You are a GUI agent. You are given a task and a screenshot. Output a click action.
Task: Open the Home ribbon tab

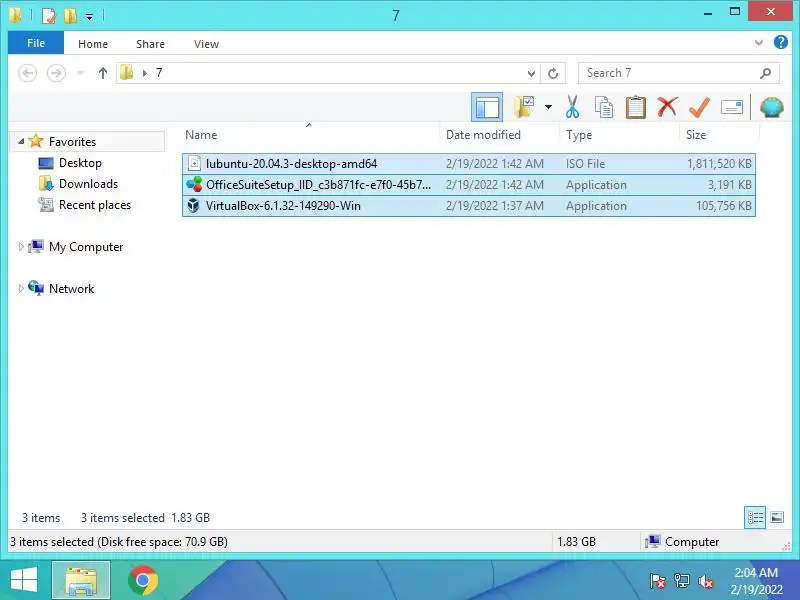point(93,44)
